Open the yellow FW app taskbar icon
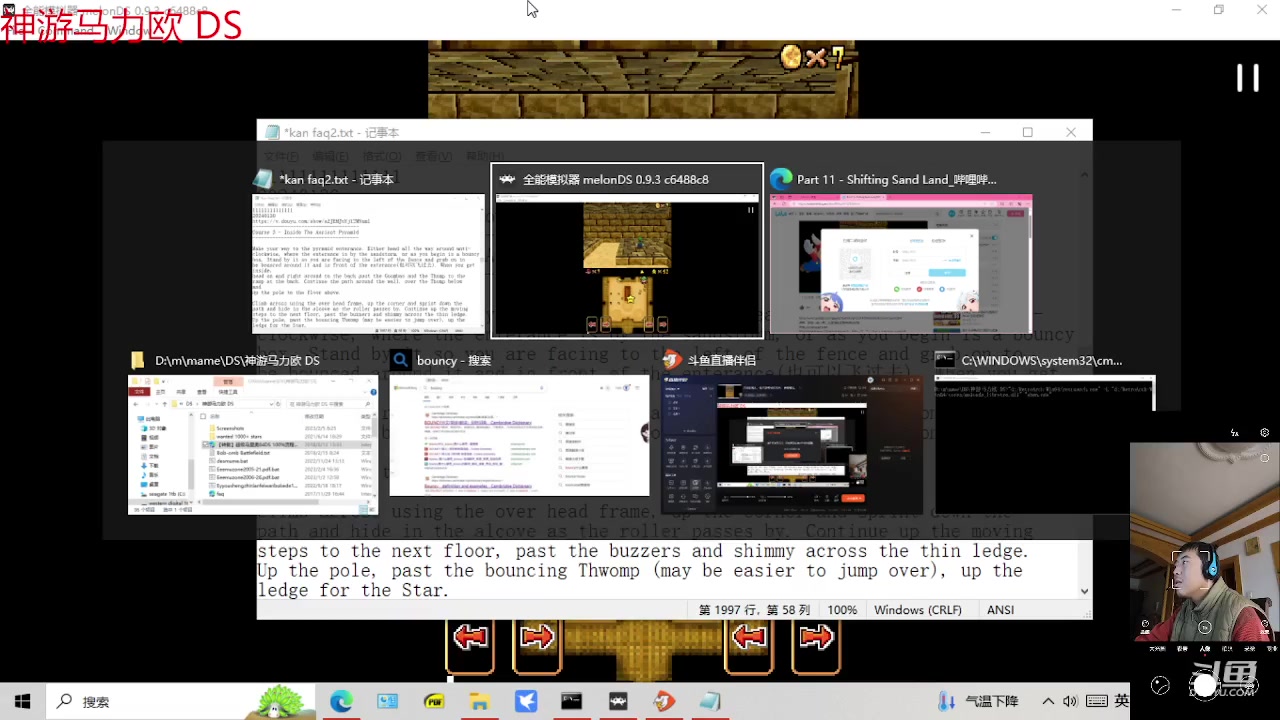 click(434, 701)
